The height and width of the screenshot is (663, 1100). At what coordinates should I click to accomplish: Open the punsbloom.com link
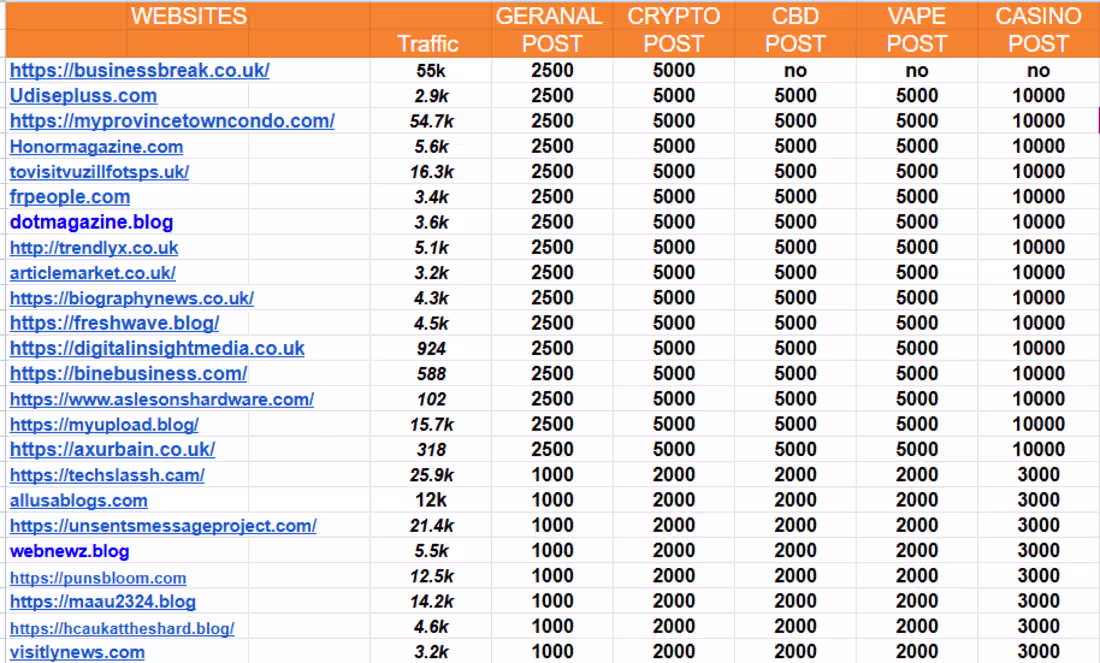pos(98,578)
